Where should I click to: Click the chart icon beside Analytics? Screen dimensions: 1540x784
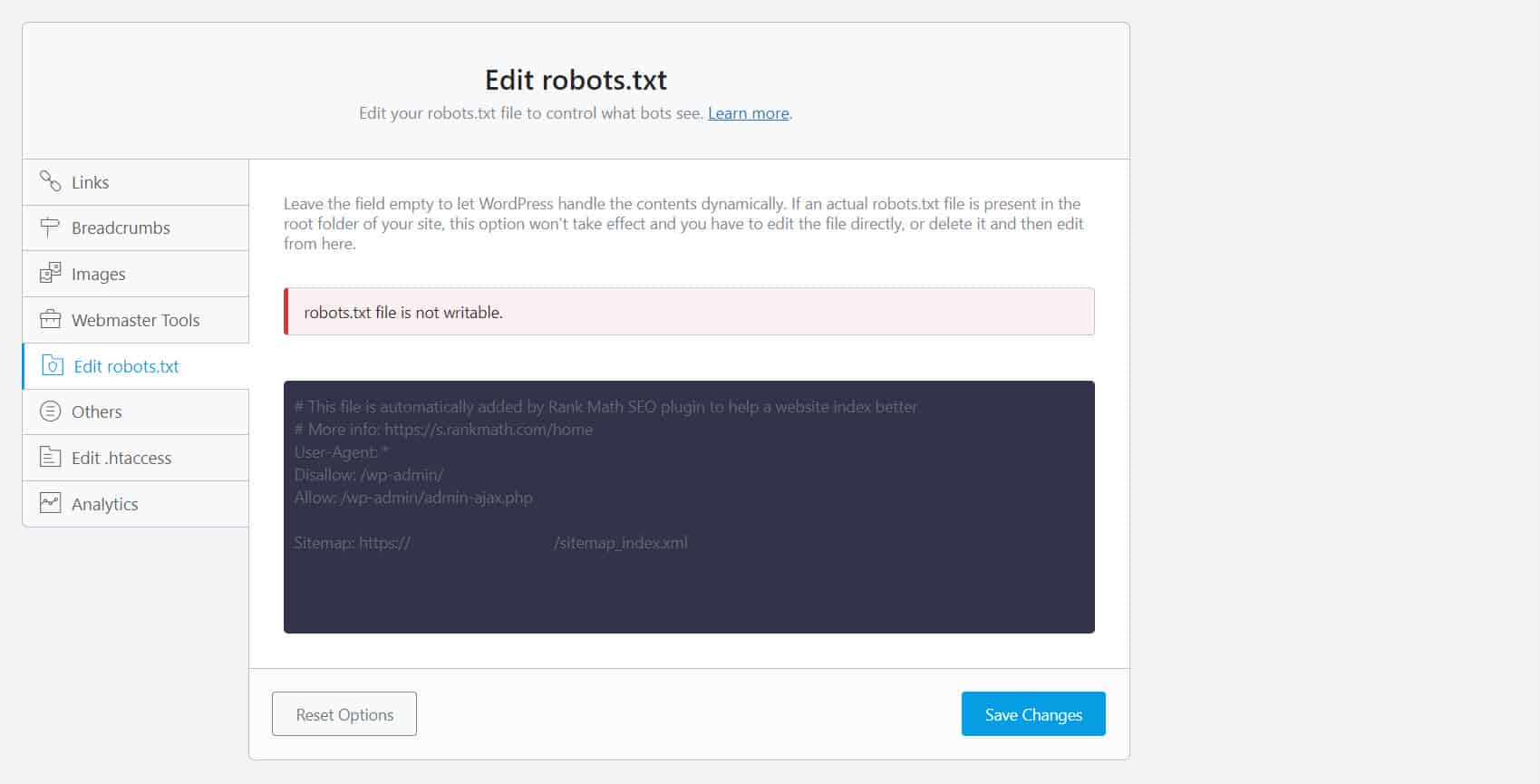[x=49, y=503]
